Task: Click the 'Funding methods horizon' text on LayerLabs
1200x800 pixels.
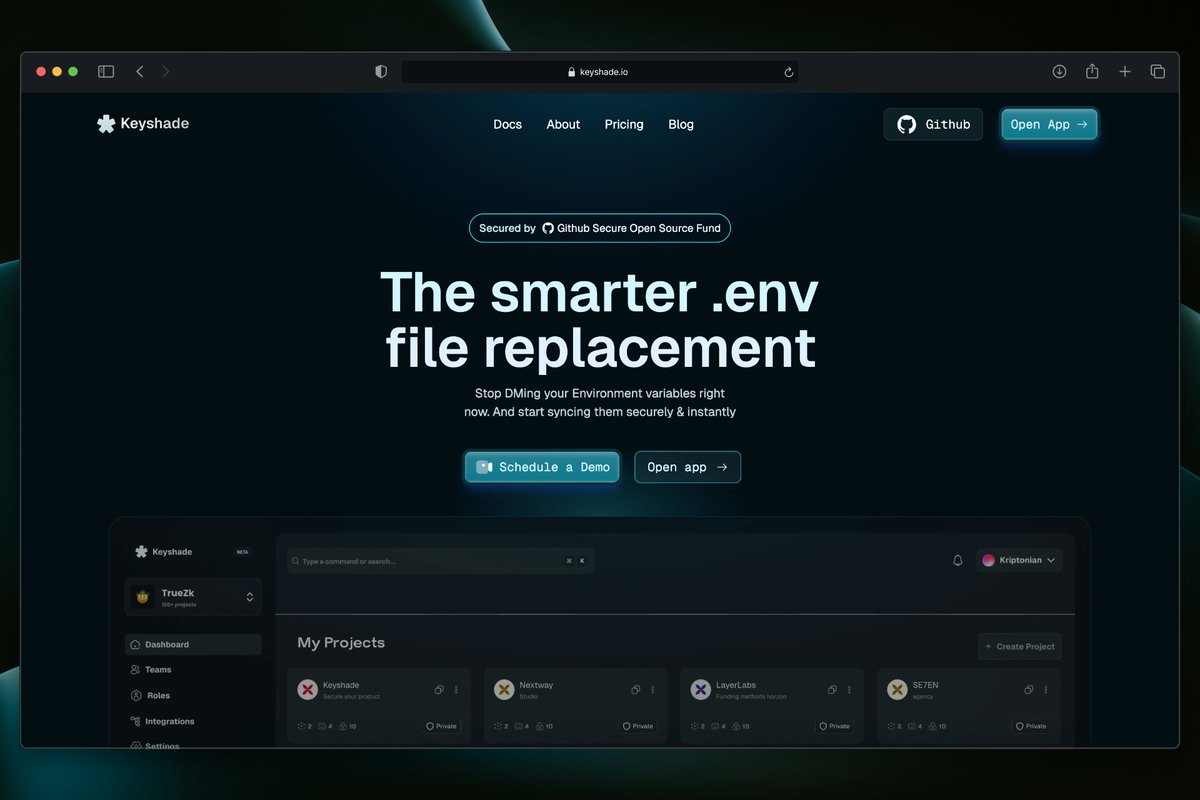Action: coord(751,697)
